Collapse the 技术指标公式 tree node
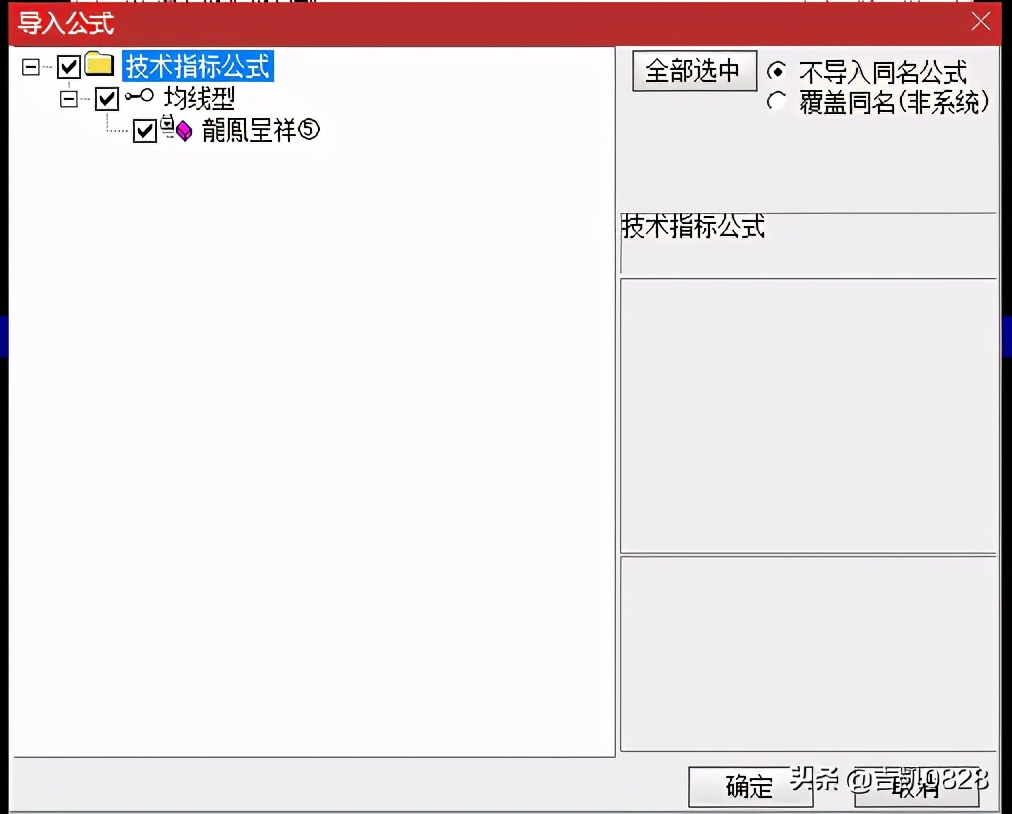1012x814 pixels. (31, 66)
